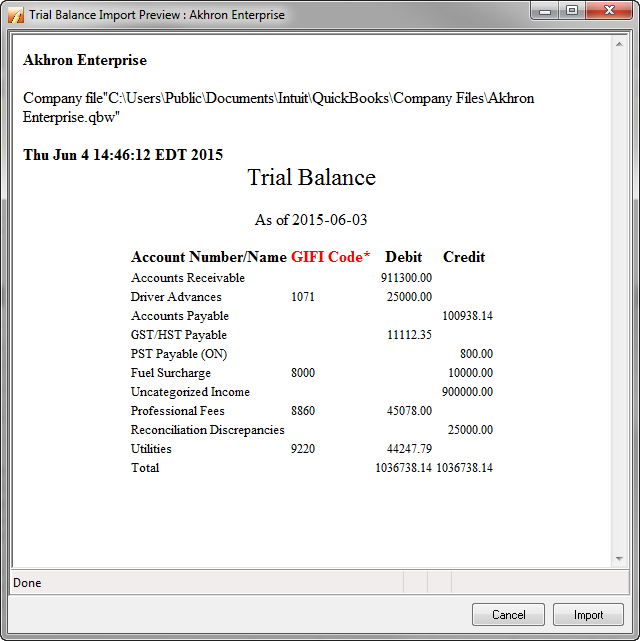This screenshot has width=640, height=641.
Task: Click the 'Akhron Enterprise' heading
Action: coord(85,60)
